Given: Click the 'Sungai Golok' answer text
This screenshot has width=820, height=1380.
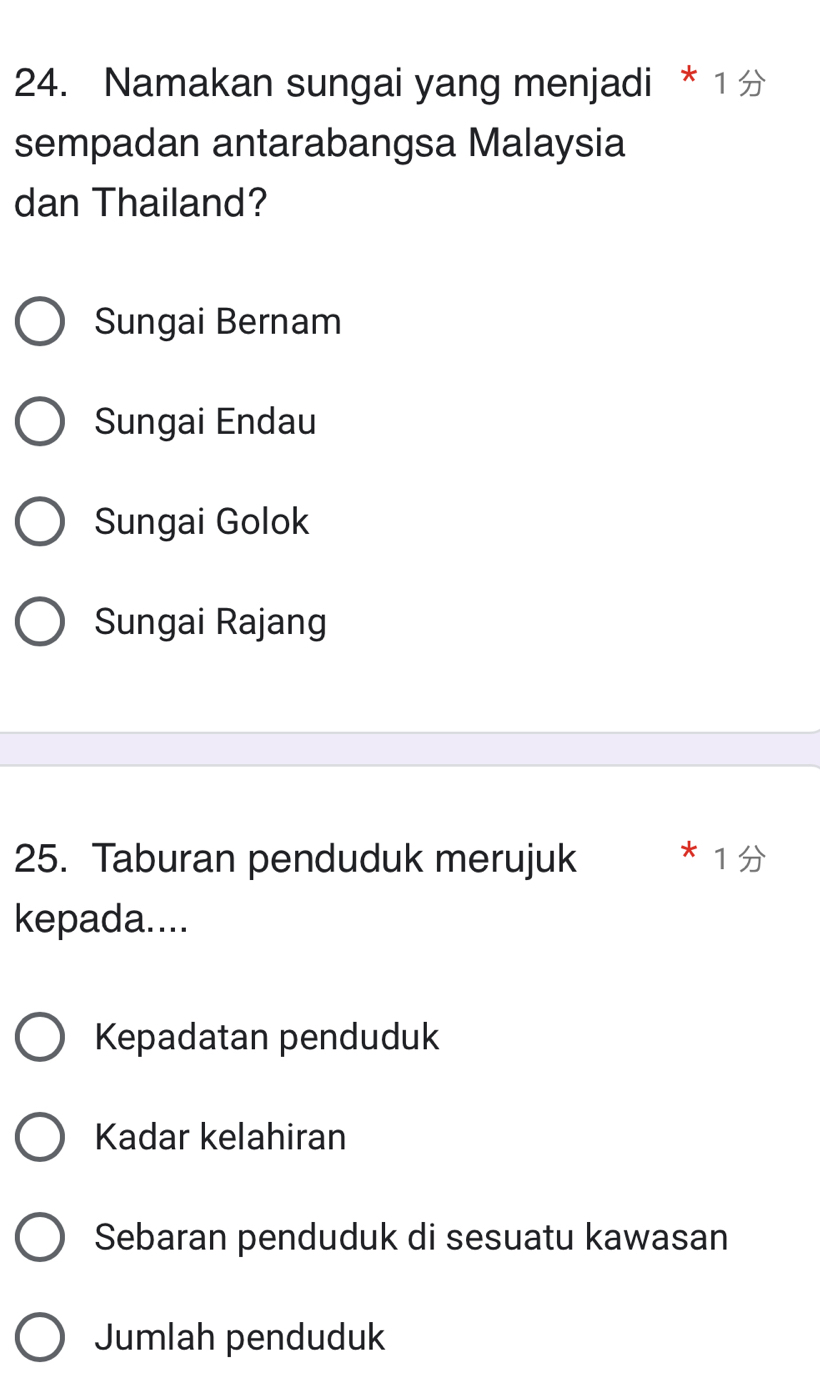Looking at the screenshot, I should (x=202, y=522).
